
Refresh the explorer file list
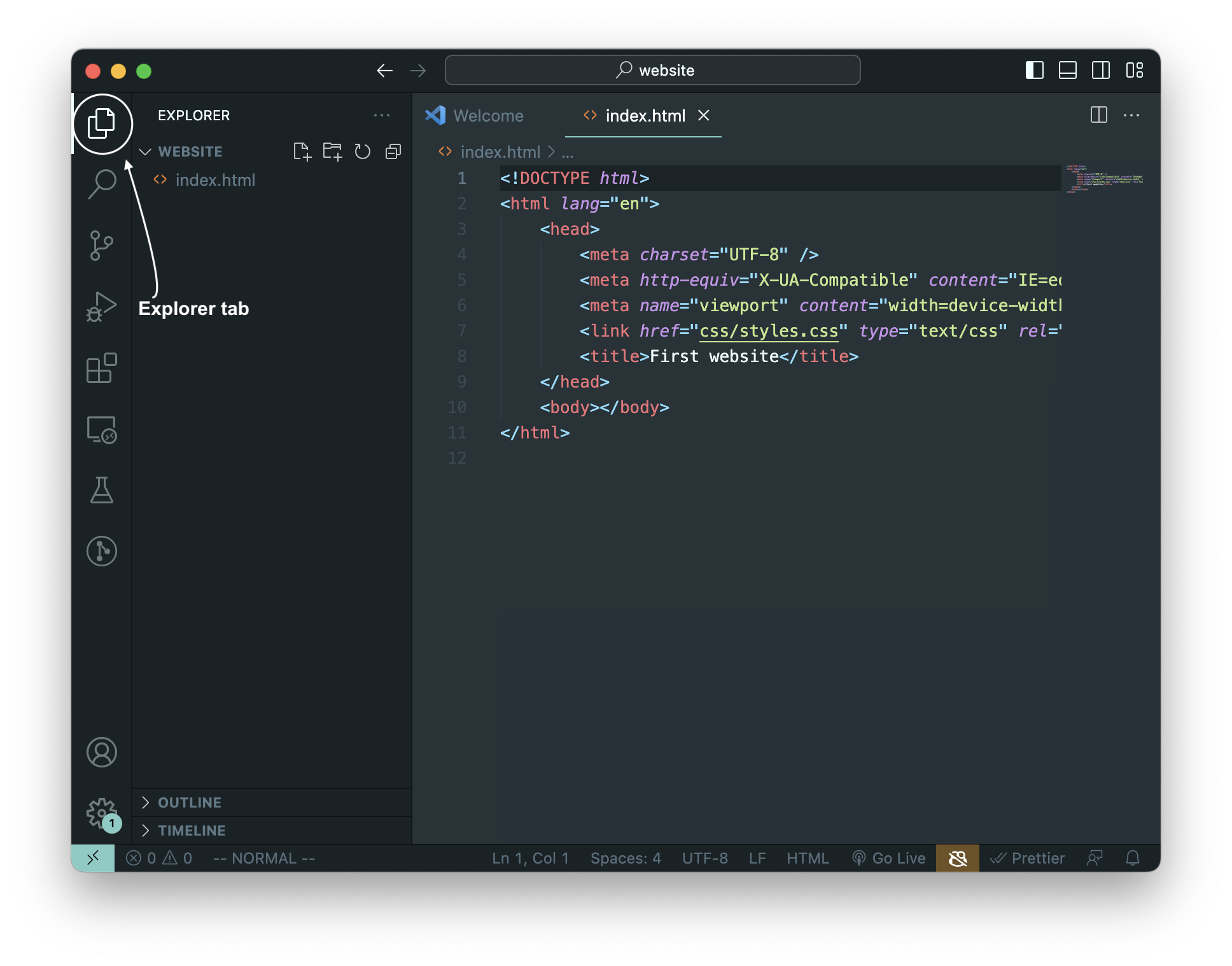click(x=363, y=151)
